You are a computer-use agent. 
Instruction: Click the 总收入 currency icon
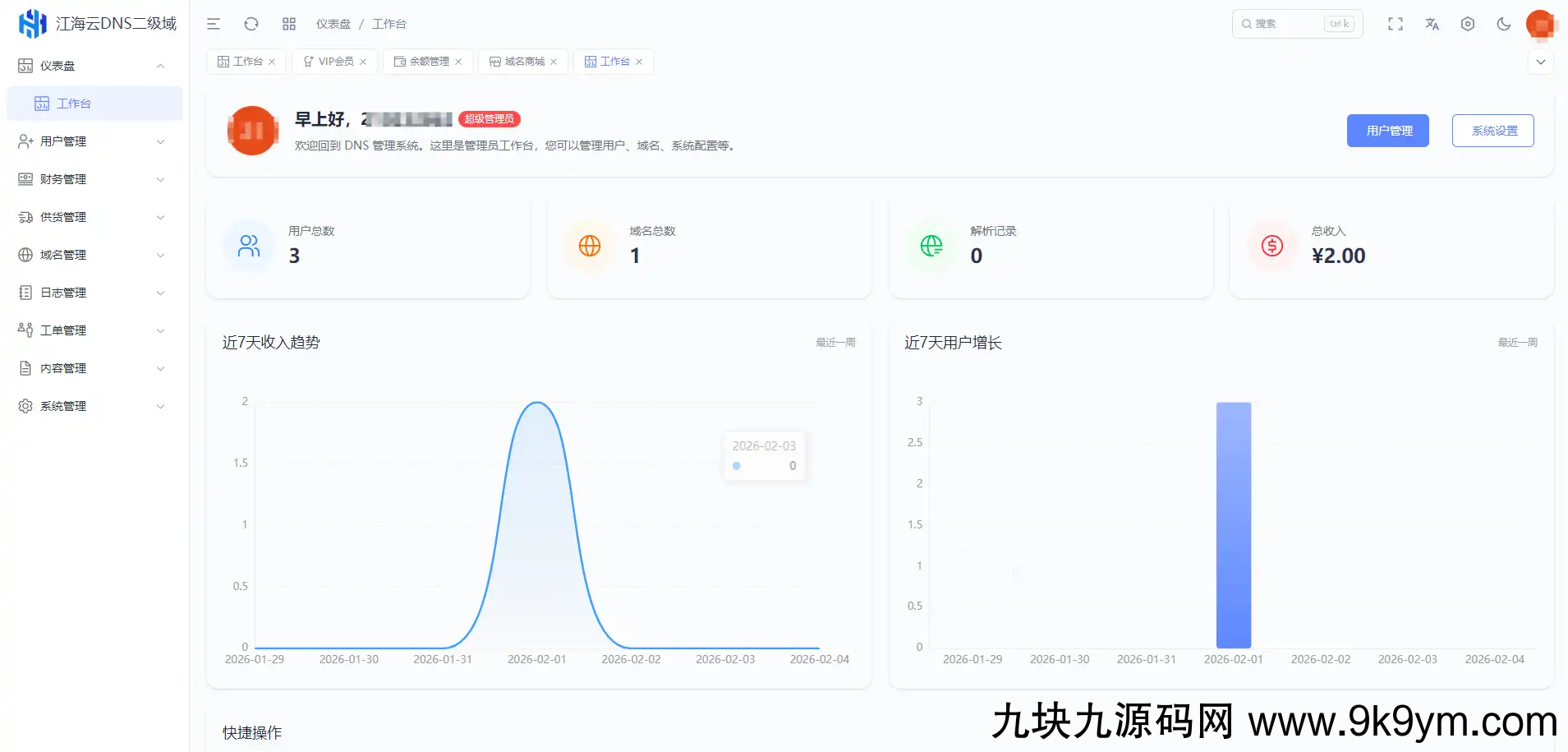point(1271,246)
